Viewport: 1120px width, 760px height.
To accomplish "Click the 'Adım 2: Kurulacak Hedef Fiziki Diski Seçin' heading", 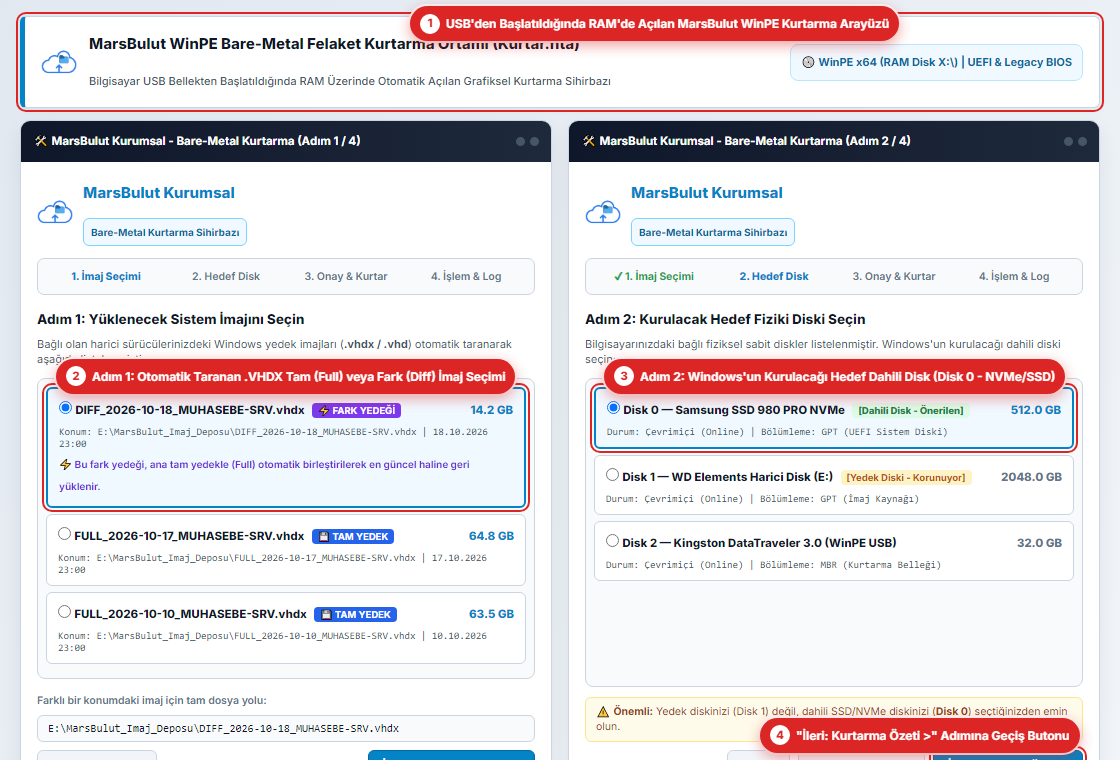I will 725,319.
